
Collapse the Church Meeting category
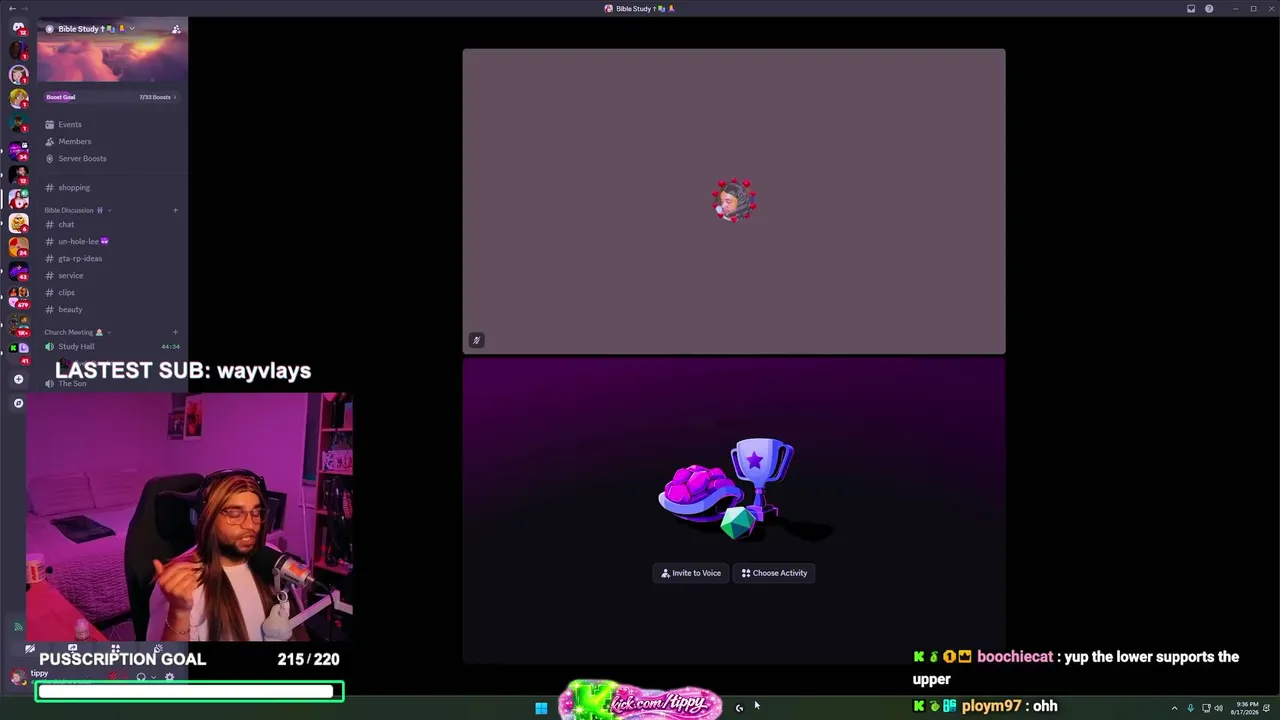pos(109,332)
